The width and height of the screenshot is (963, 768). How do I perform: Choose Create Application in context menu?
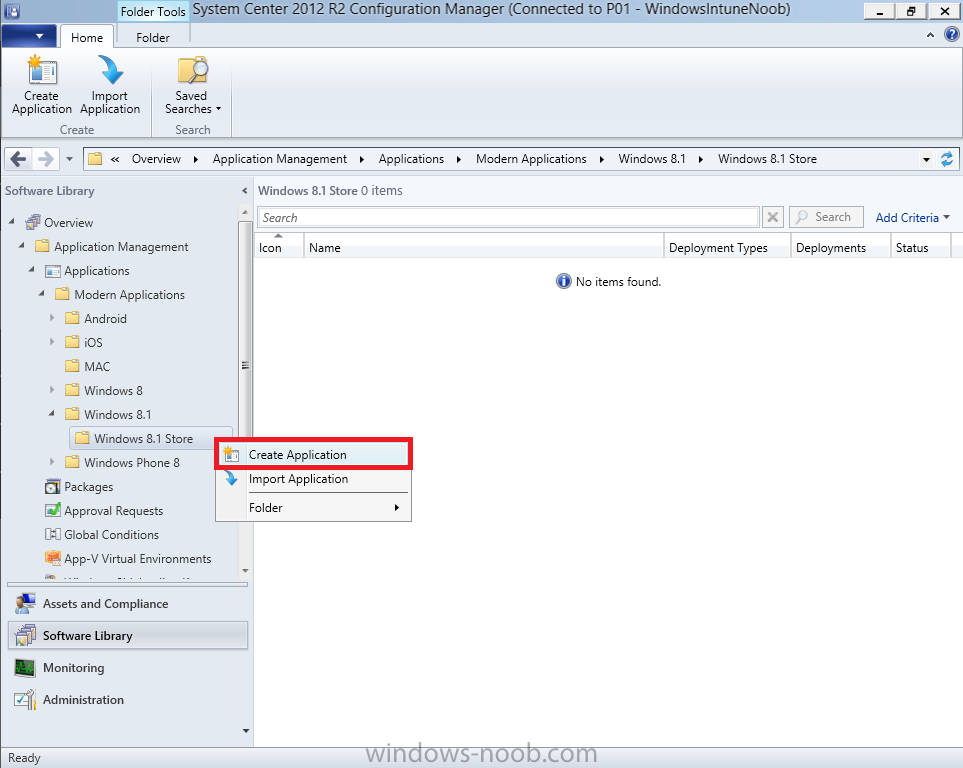pos(313,455)
